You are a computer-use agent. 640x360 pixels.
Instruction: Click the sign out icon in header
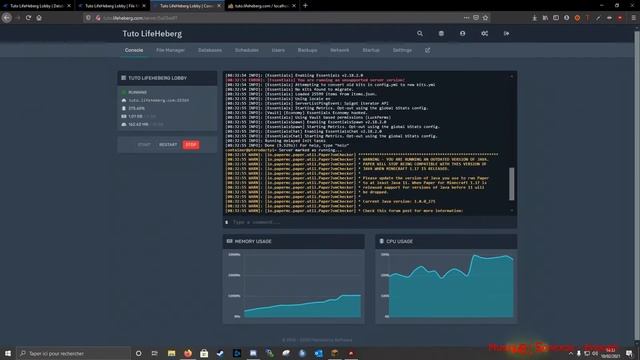point(507,33)
